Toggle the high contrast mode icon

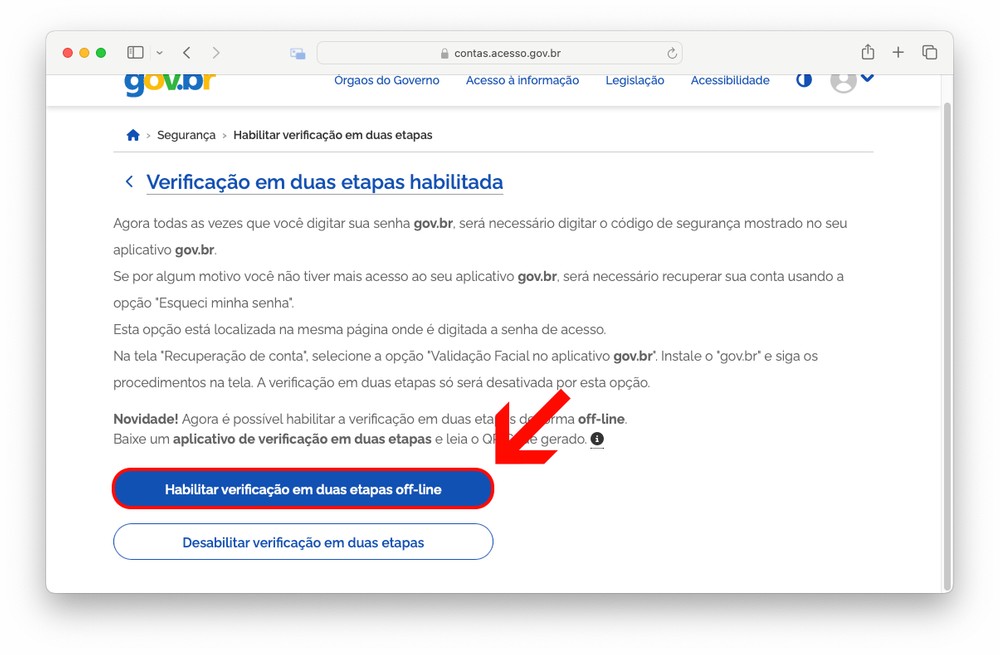point(804,80)
